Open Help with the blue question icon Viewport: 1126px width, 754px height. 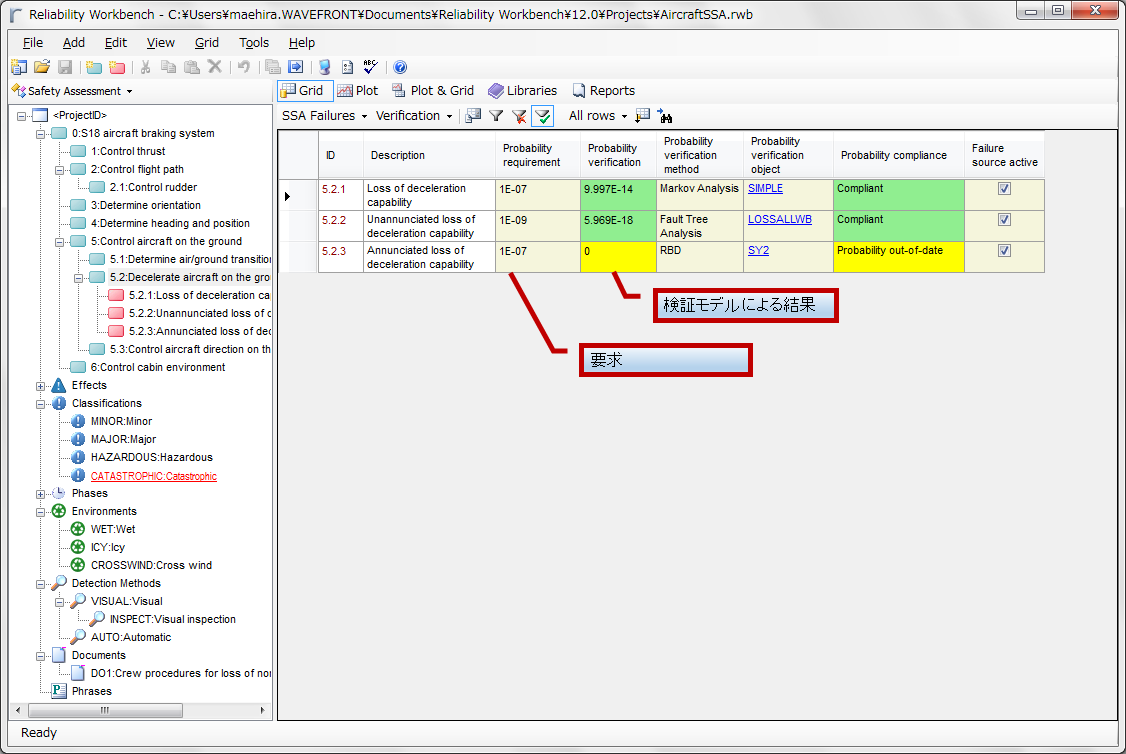pos(400,67)
